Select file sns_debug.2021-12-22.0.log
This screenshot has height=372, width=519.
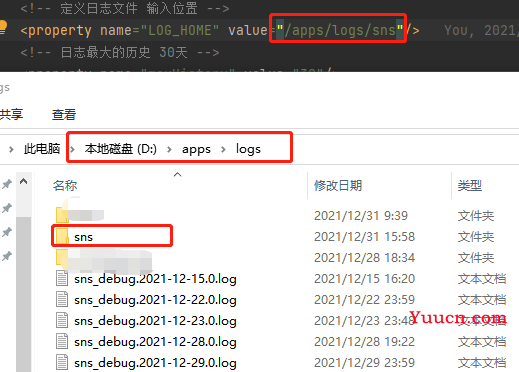155,300
